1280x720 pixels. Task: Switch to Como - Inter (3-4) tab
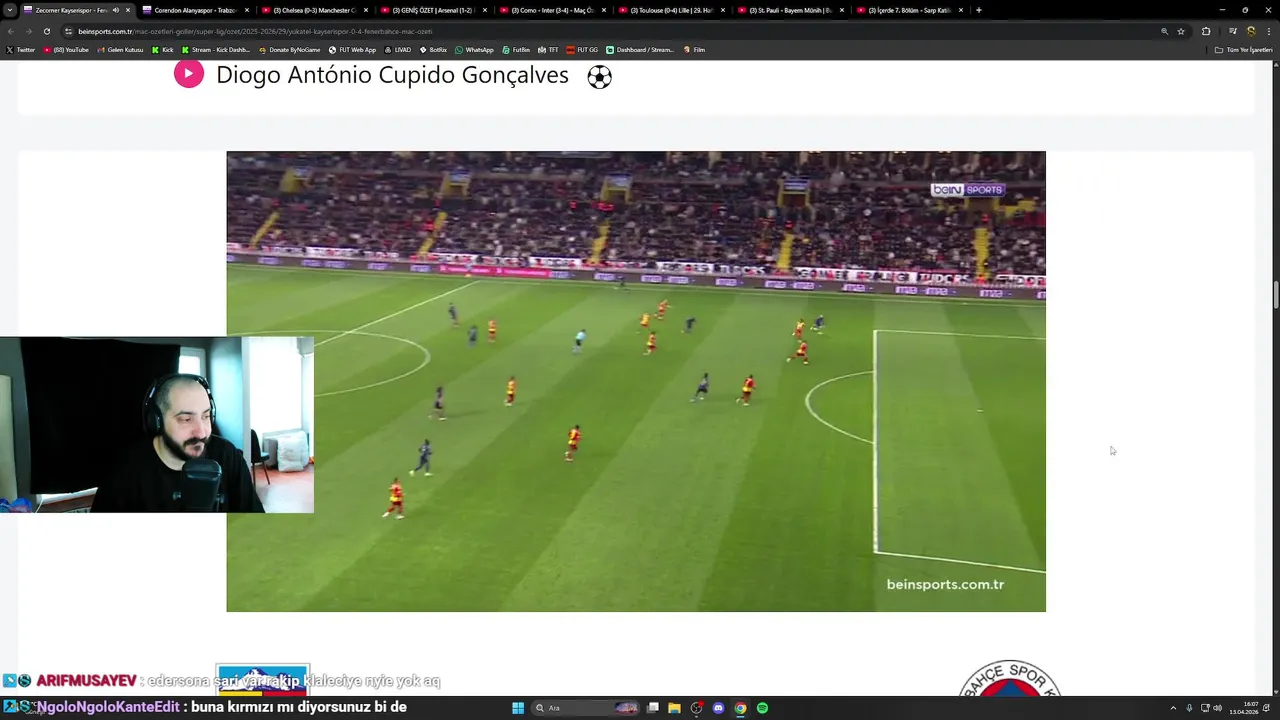point(552,10)
